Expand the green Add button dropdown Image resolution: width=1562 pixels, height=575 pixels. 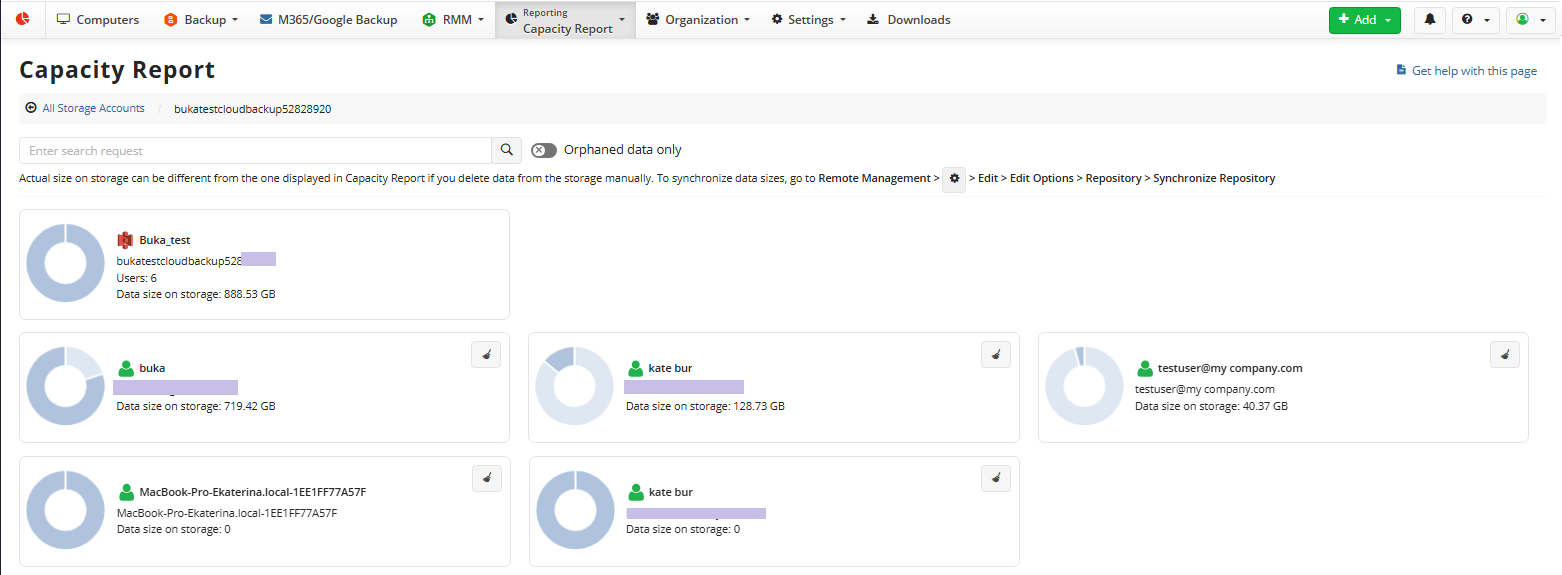(x=1364, y=20)
